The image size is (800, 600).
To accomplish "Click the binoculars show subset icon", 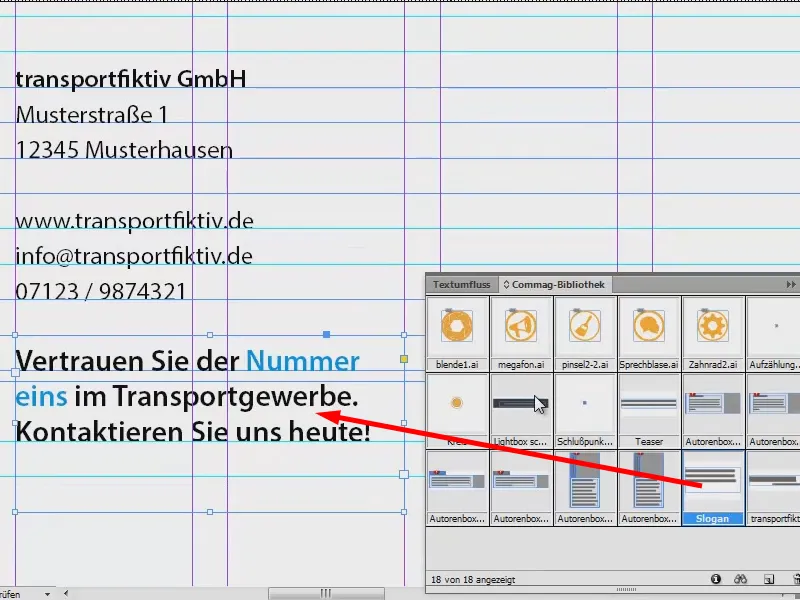I will [740, 579].
